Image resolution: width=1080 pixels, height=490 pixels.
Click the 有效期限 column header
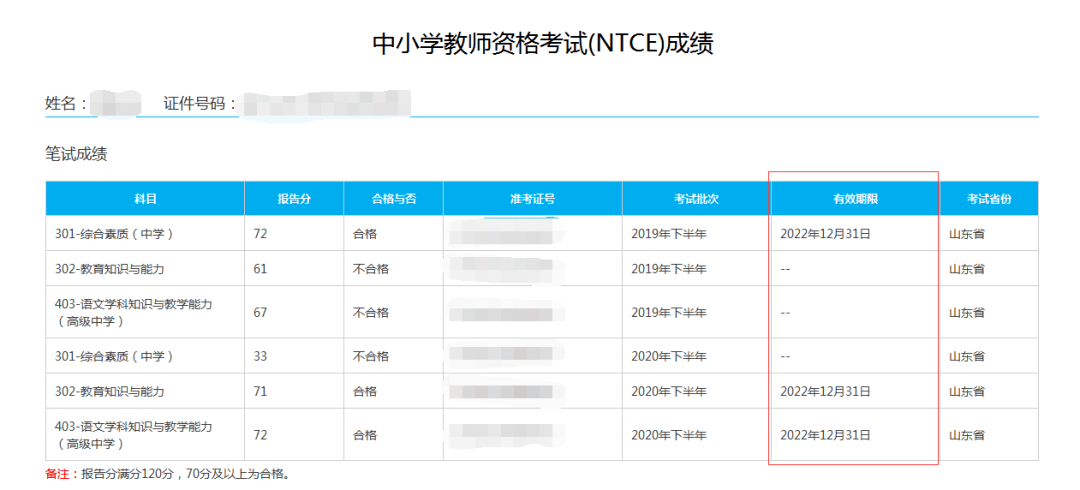coord(855,199)
